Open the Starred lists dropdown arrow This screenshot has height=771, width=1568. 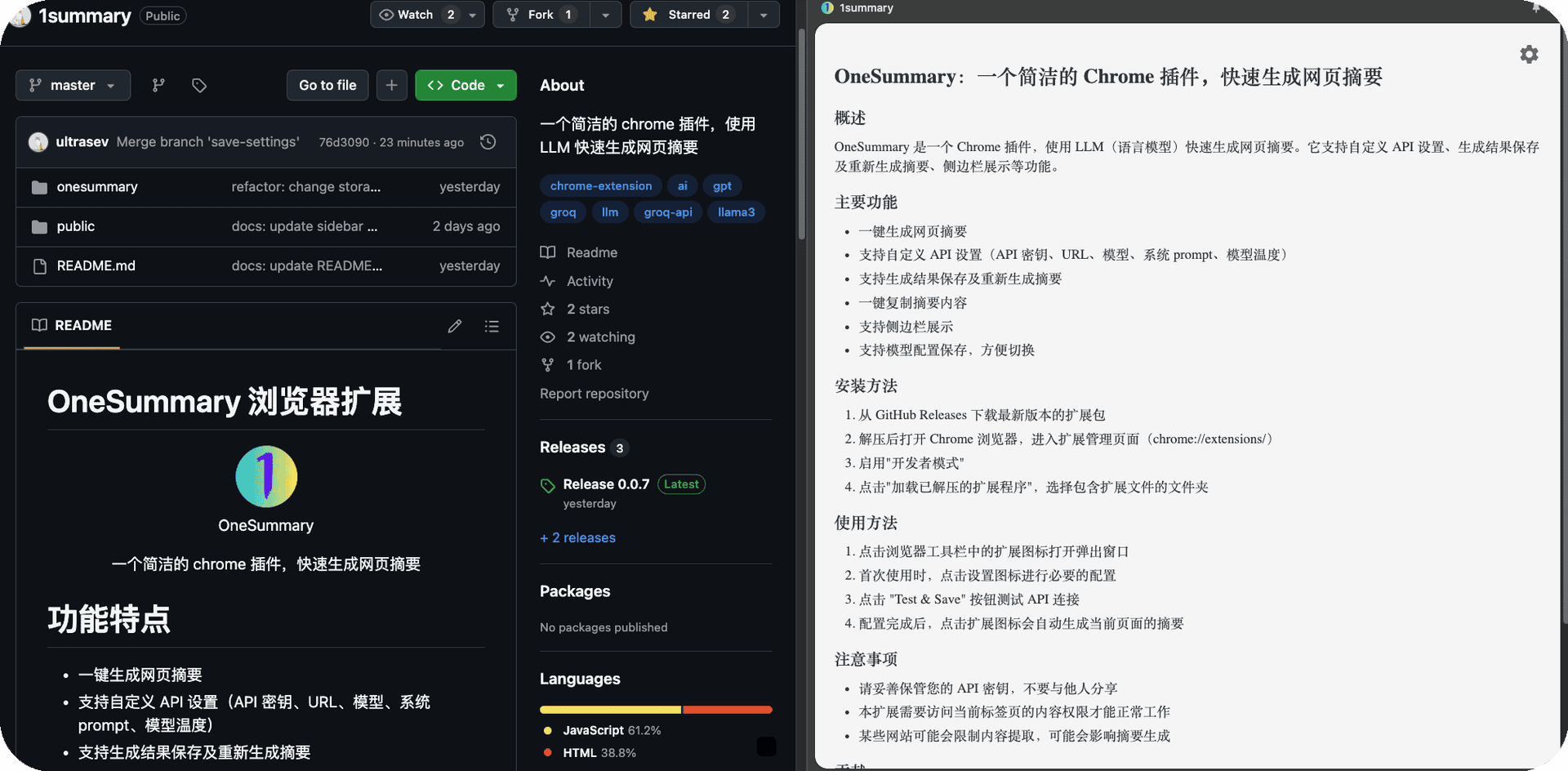coord(764,15)
